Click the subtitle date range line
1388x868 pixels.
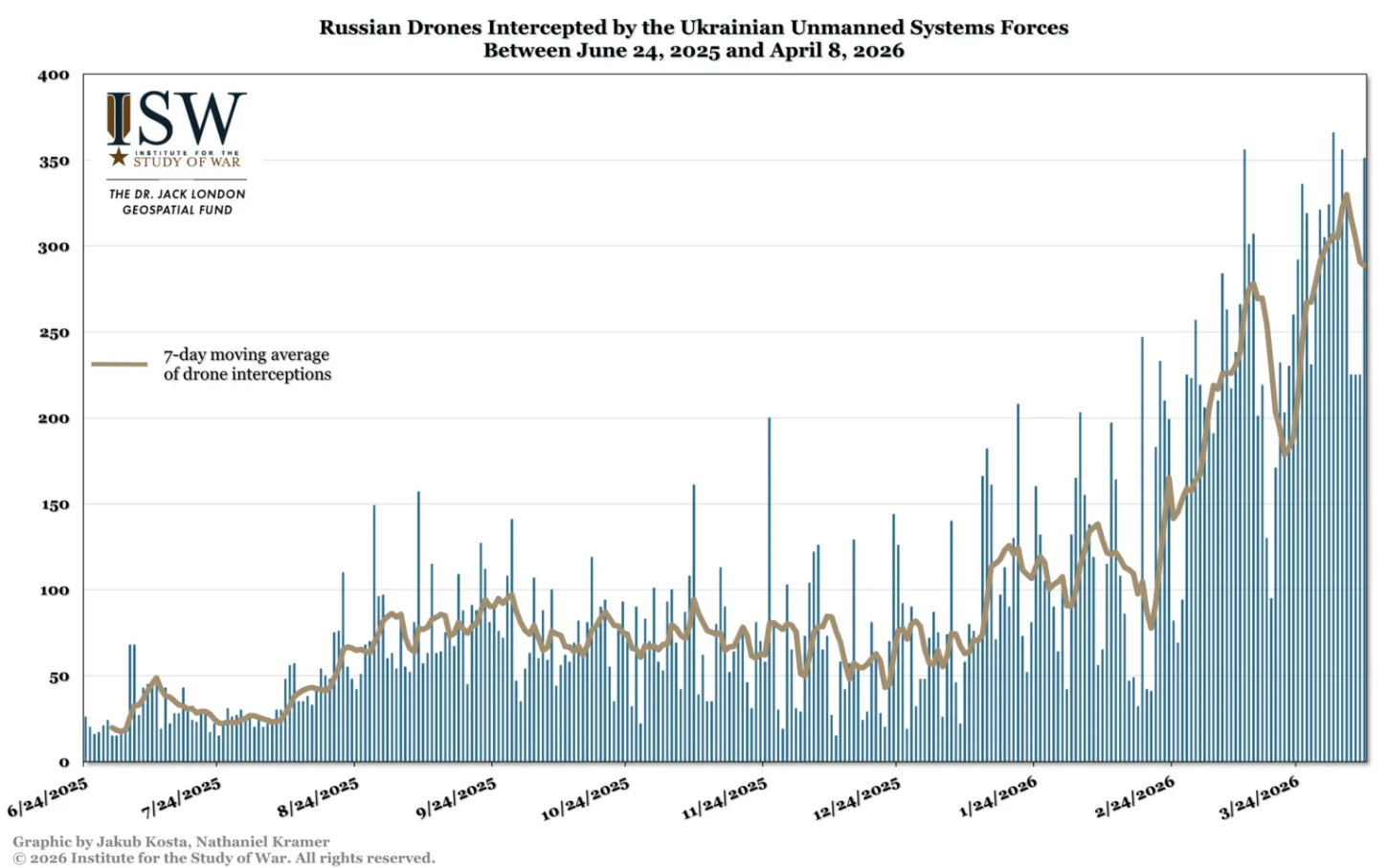click(x=693, y=51)
